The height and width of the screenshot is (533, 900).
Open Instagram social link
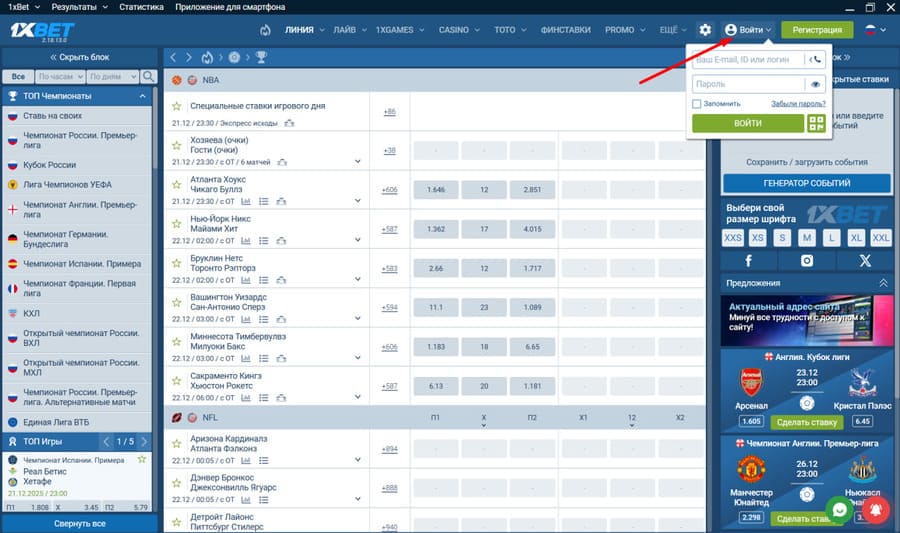806,261
